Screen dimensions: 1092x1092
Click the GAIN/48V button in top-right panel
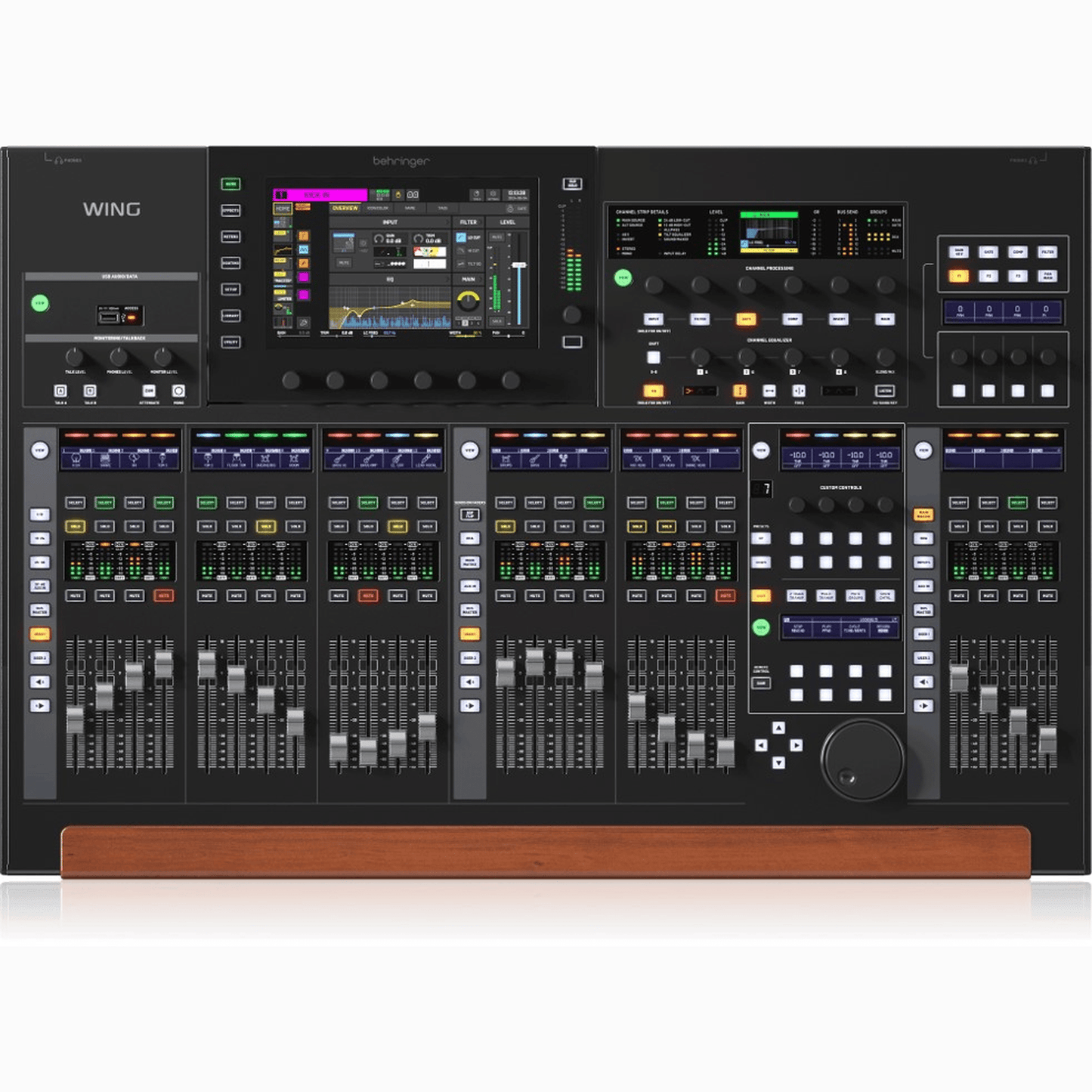pyautogui.click(x=959, y=252)
